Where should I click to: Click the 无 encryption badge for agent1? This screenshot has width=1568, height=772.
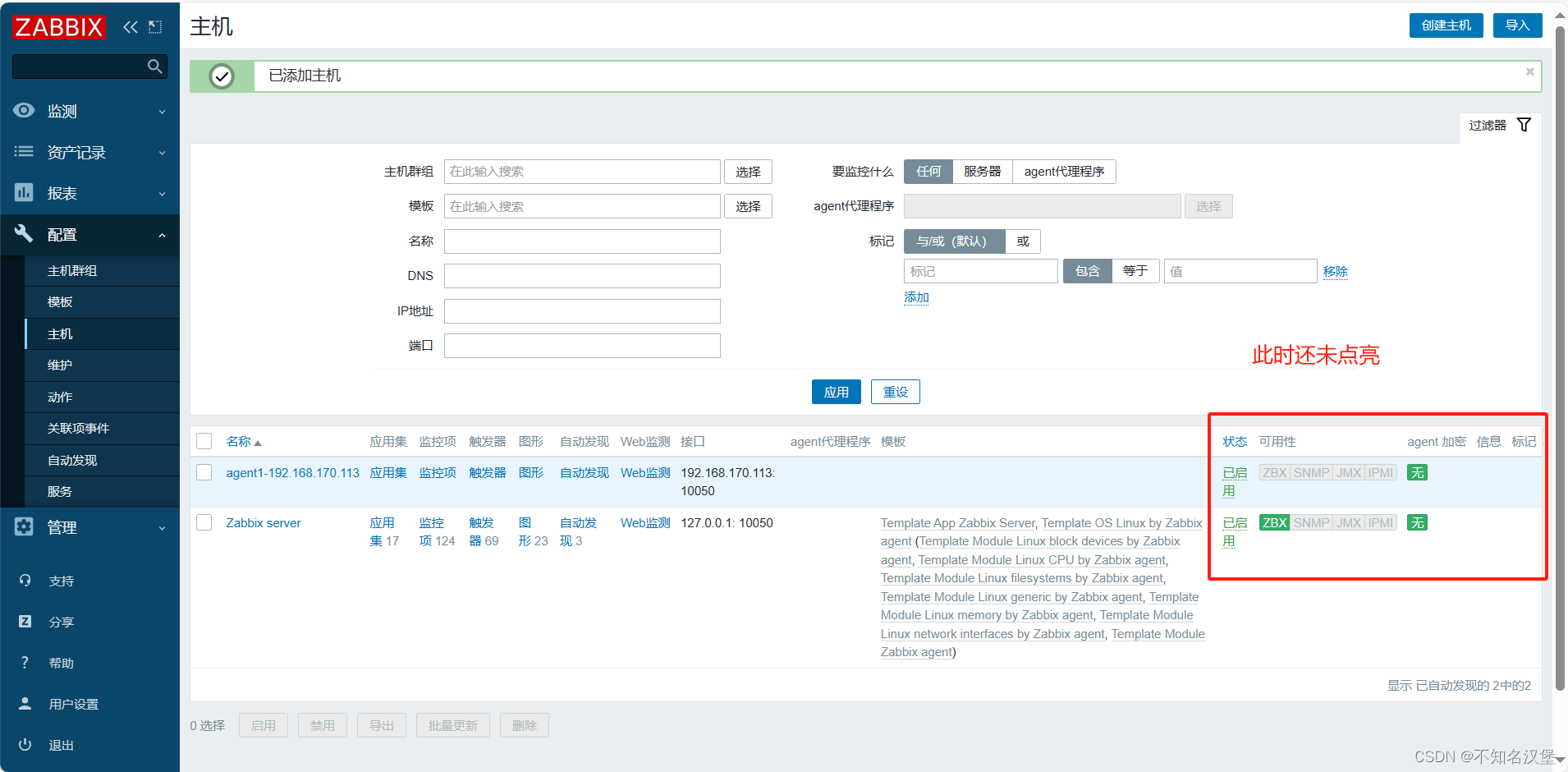coord(1417,472)
